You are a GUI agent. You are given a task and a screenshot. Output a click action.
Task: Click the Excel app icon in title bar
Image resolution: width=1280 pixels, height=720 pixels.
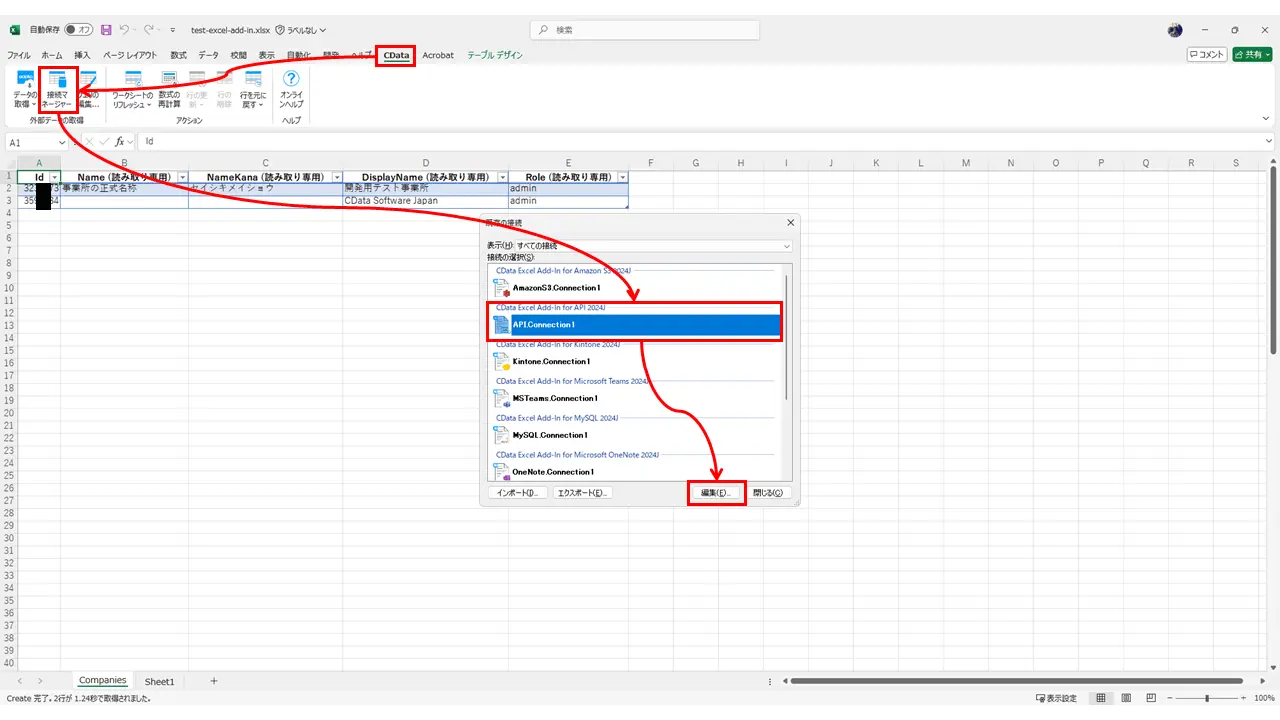click(15, 30)
